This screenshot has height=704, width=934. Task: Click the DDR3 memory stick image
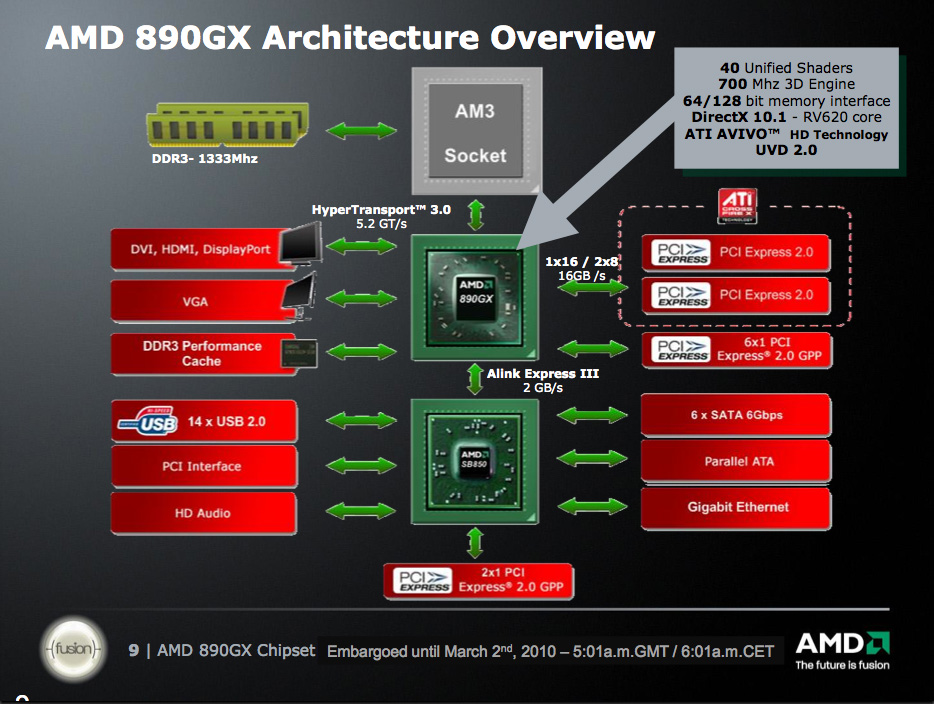(228, 125)
